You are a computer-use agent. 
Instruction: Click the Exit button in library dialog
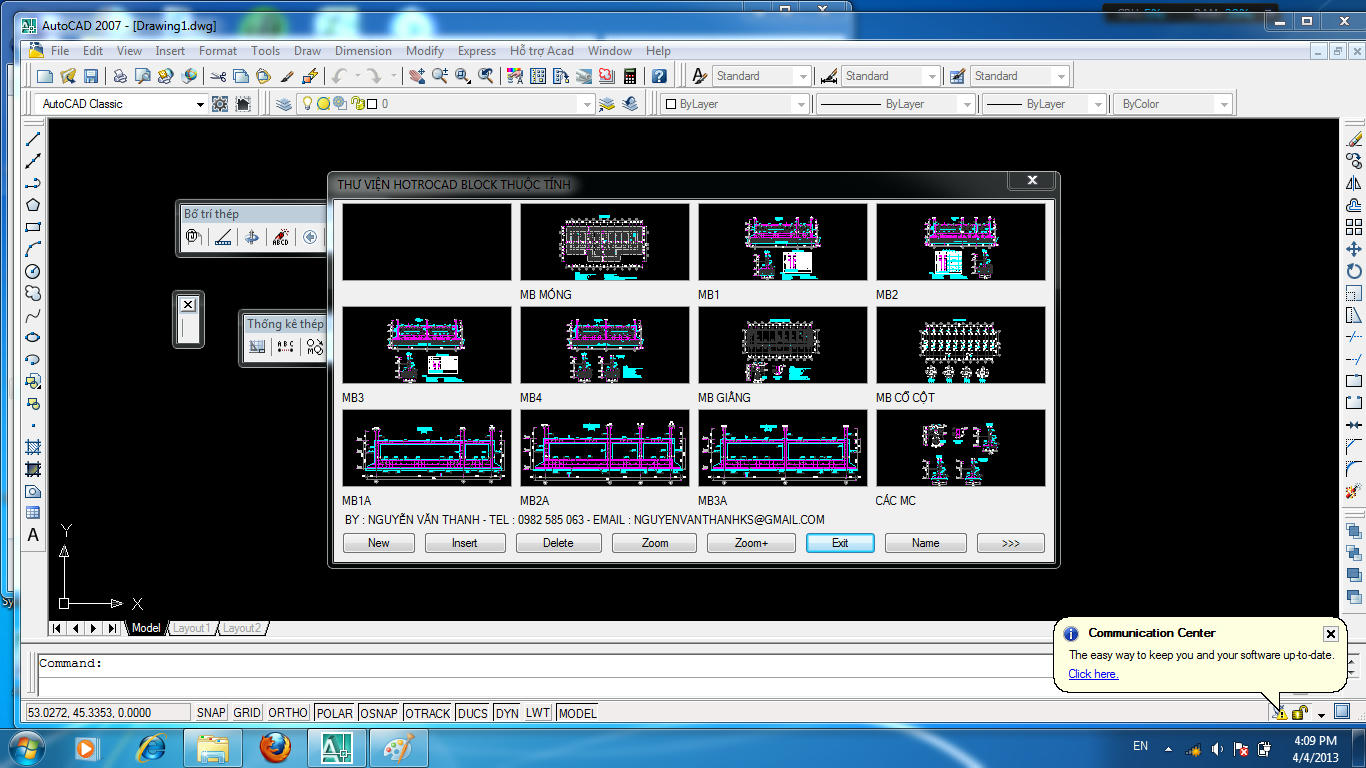[x=840, y=543]
